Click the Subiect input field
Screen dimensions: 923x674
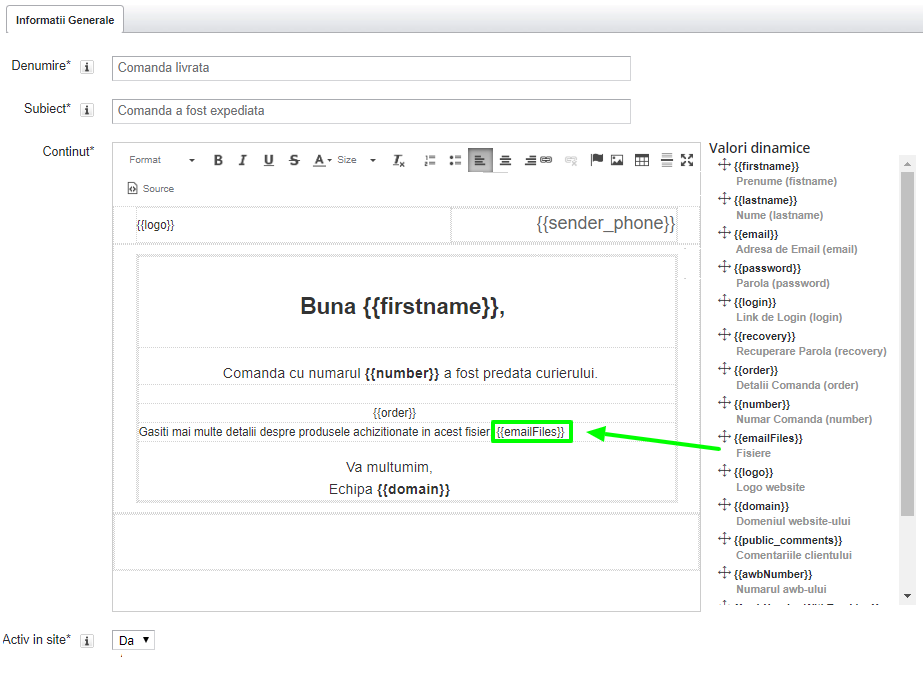[371, 111]
